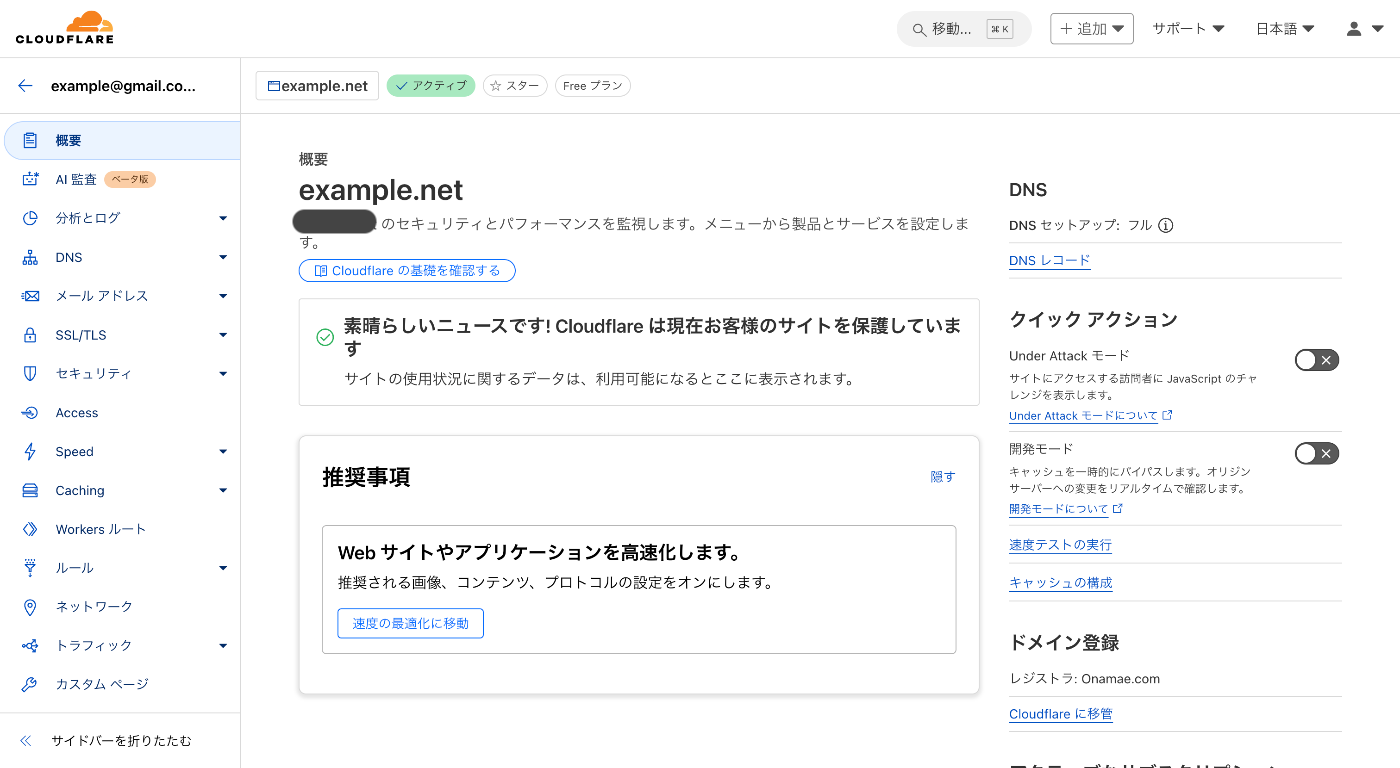Image resolution: width=1400 pixels, height=768 pixels.
Task: Click the double-chevron collapse sidebar icon
Action: tap(26, 741)
